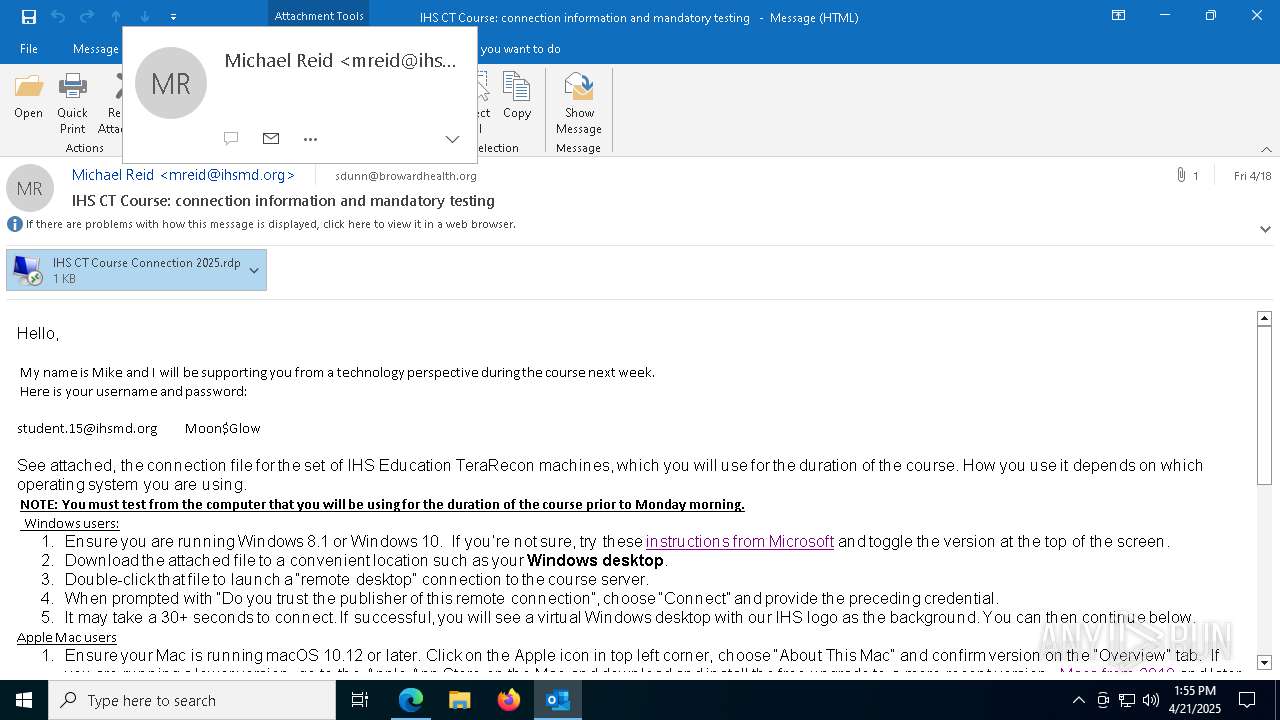
Task: Open the notification center icon
Action: coord(1246,700)
